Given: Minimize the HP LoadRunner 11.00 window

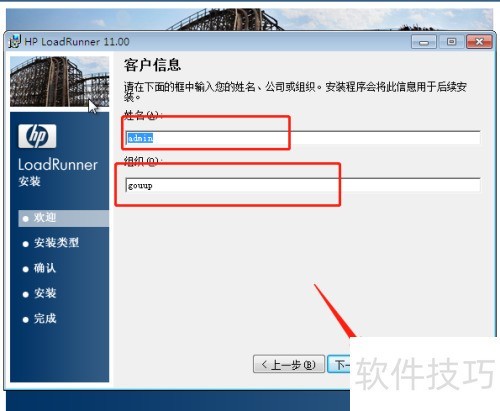Looking at the screenshot, I should pos(424,42).
